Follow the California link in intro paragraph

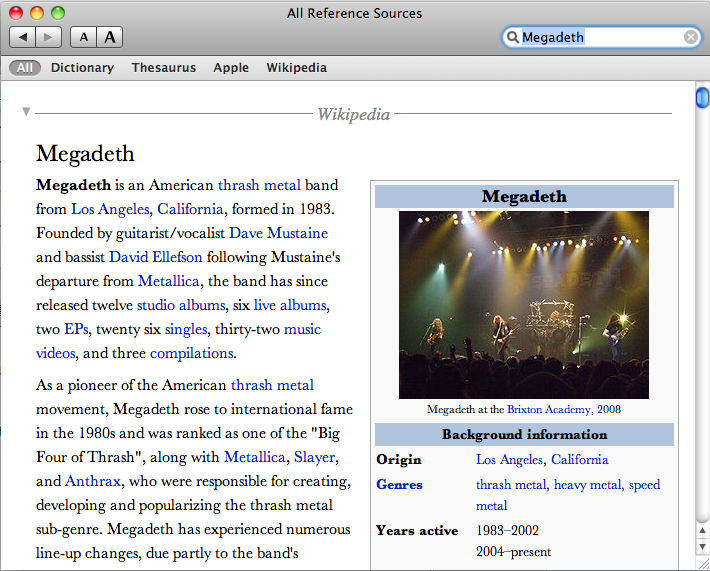coord(190,209)
